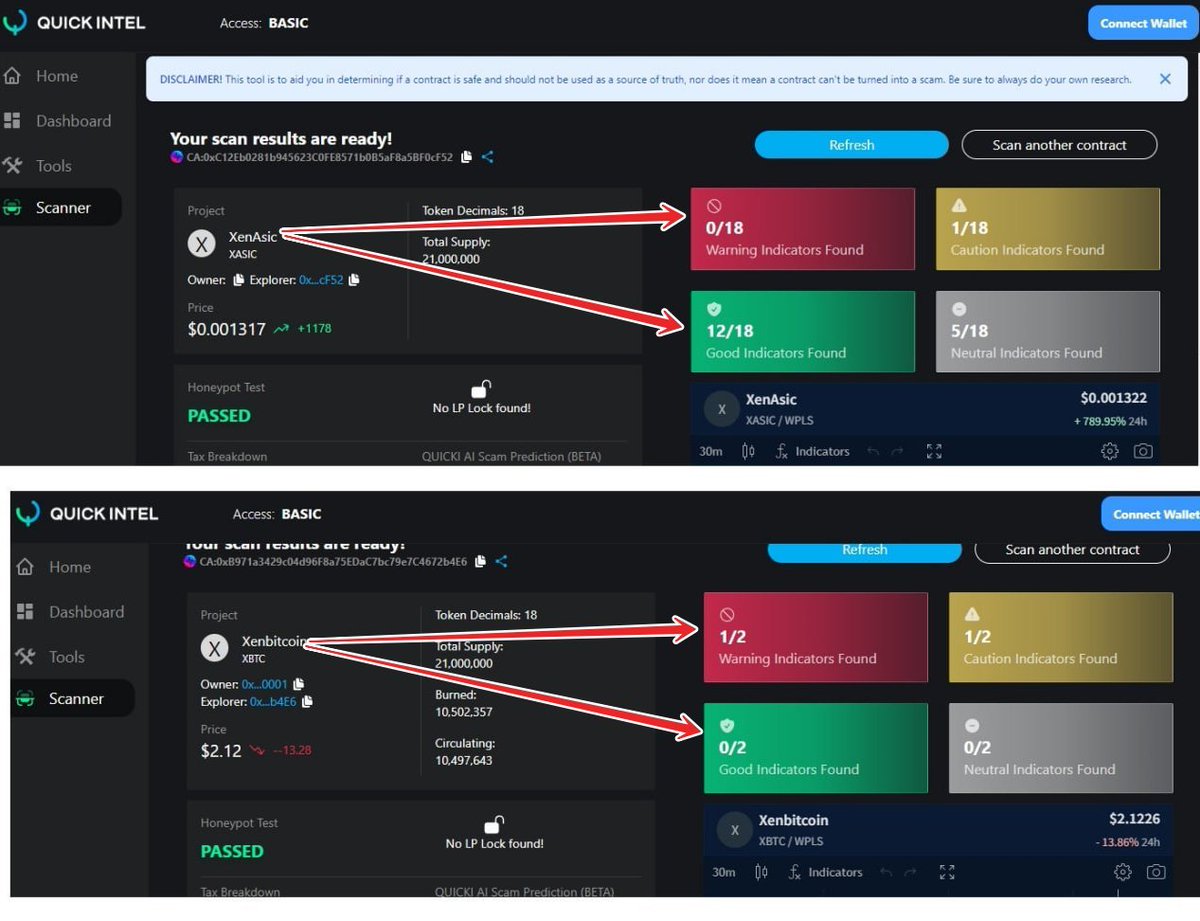Click the unlocked padlock in Xenbitcoin honeypot panel
Image resolution: width=1200 pixels, height=921 pixels.
tap(494, 825)
